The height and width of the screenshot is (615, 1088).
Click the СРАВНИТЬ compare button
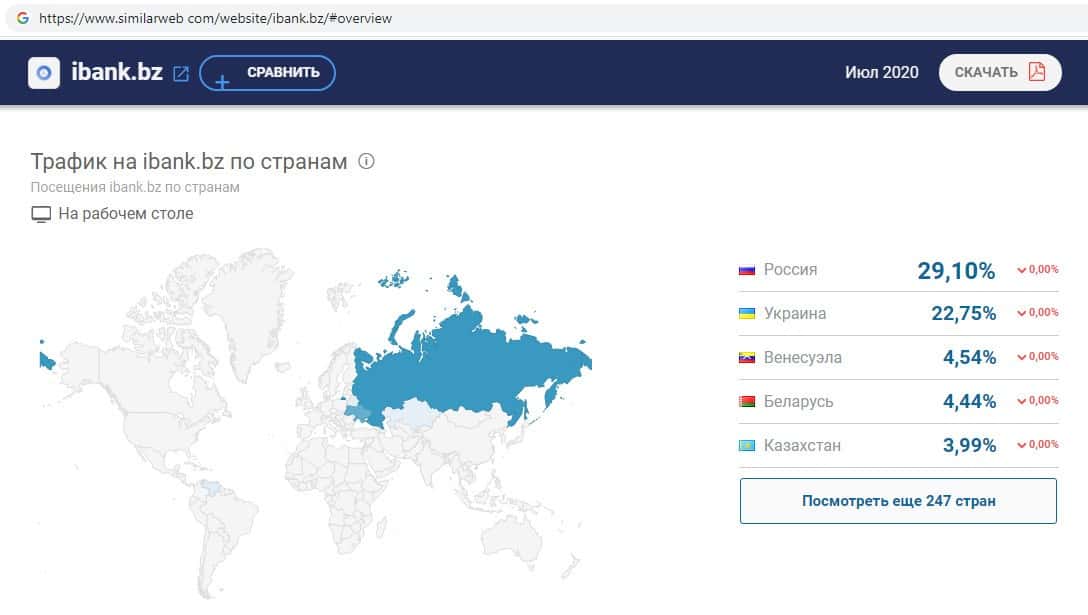click(x=267, y=73)
